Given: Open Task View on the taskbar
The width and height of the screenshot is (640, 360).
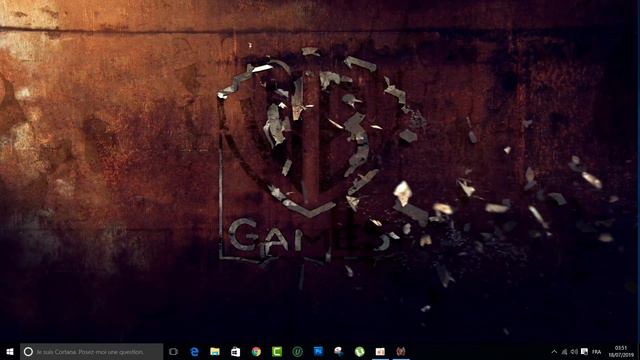Looking at the screenshot, I should pos(173,351).
